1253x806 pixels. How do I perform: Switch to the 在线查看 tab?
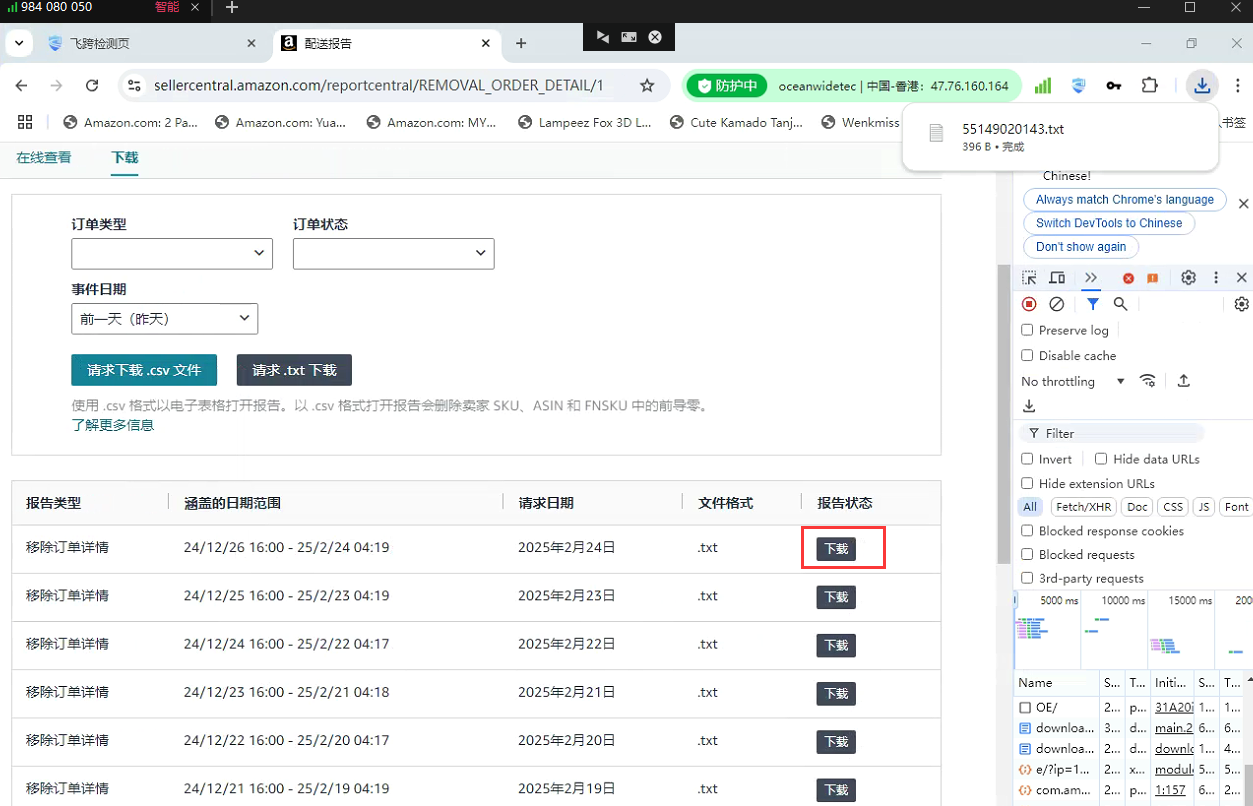(44, 158)
